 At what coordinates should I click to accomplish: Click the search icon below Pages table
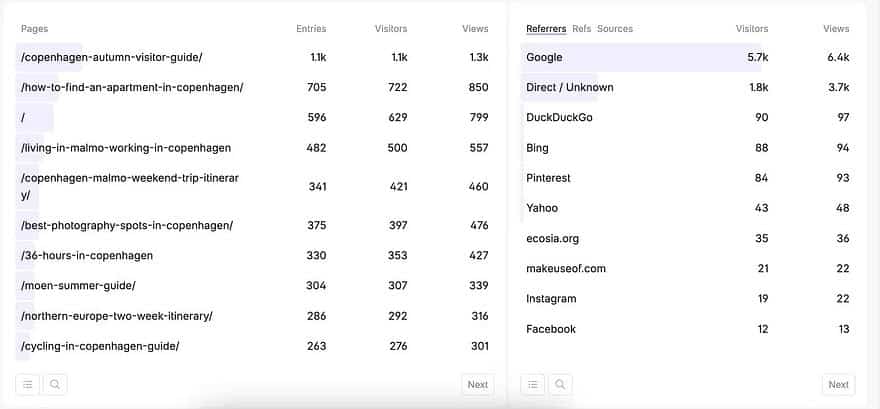click(55, 384)
